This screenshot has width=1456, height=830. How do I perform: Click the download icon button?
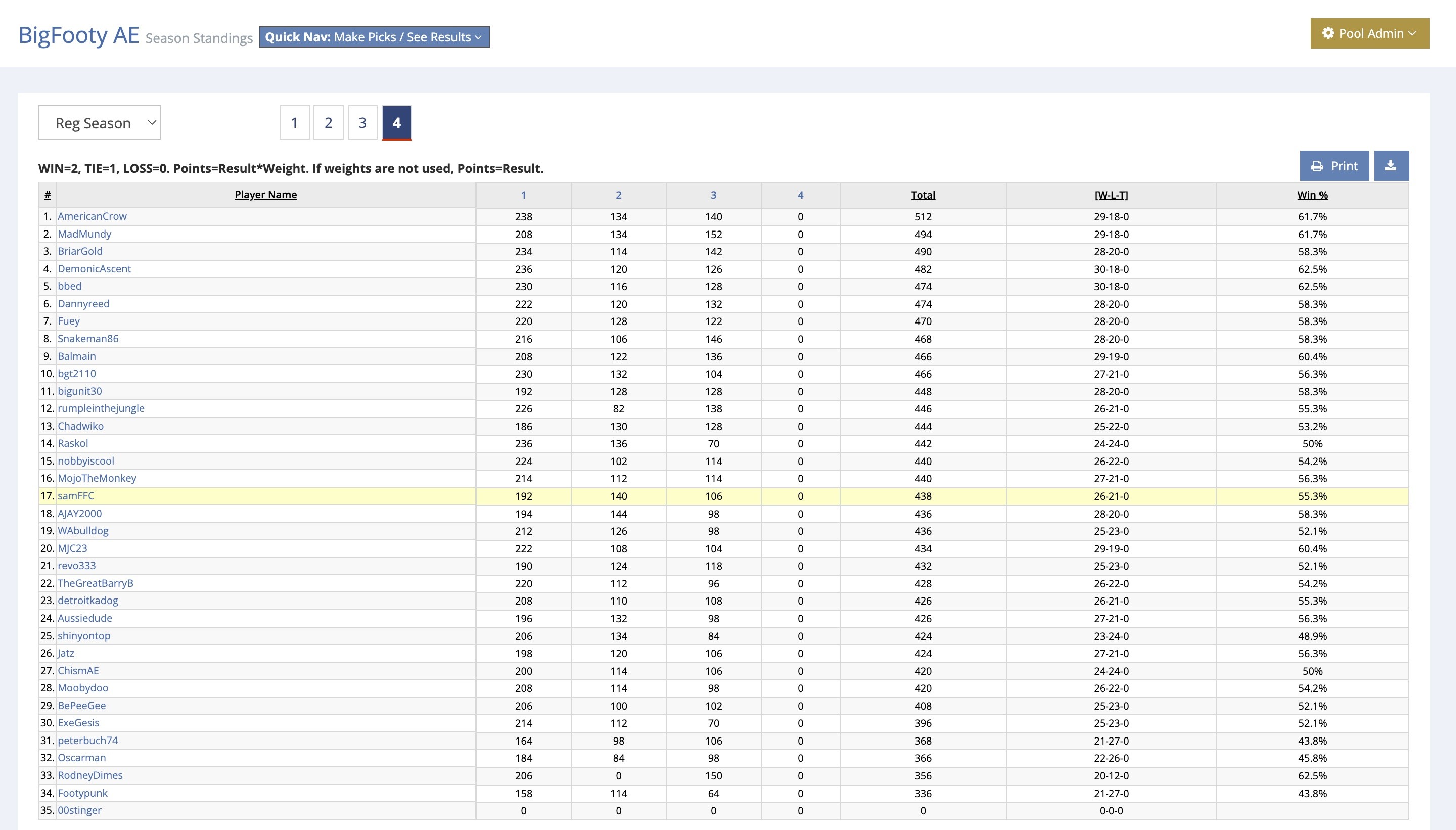pyautogui.click(x=1391, y=166)
